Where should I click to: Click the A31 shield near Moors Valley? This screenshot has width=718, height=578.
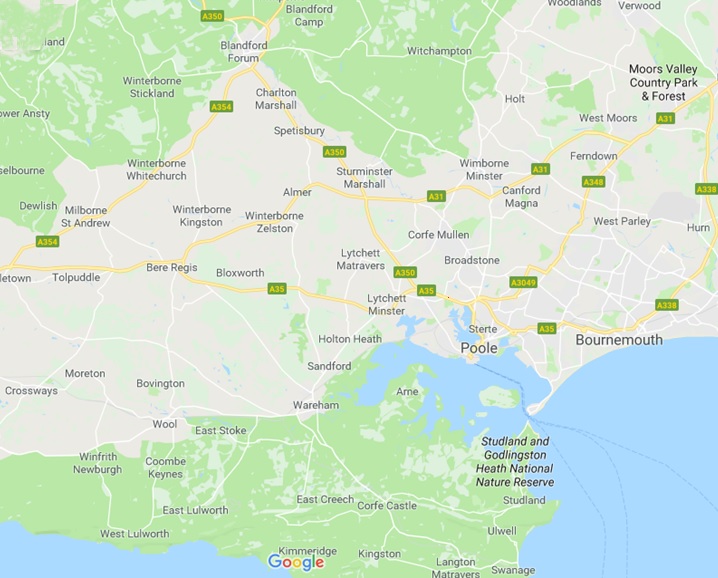point(665,118)
